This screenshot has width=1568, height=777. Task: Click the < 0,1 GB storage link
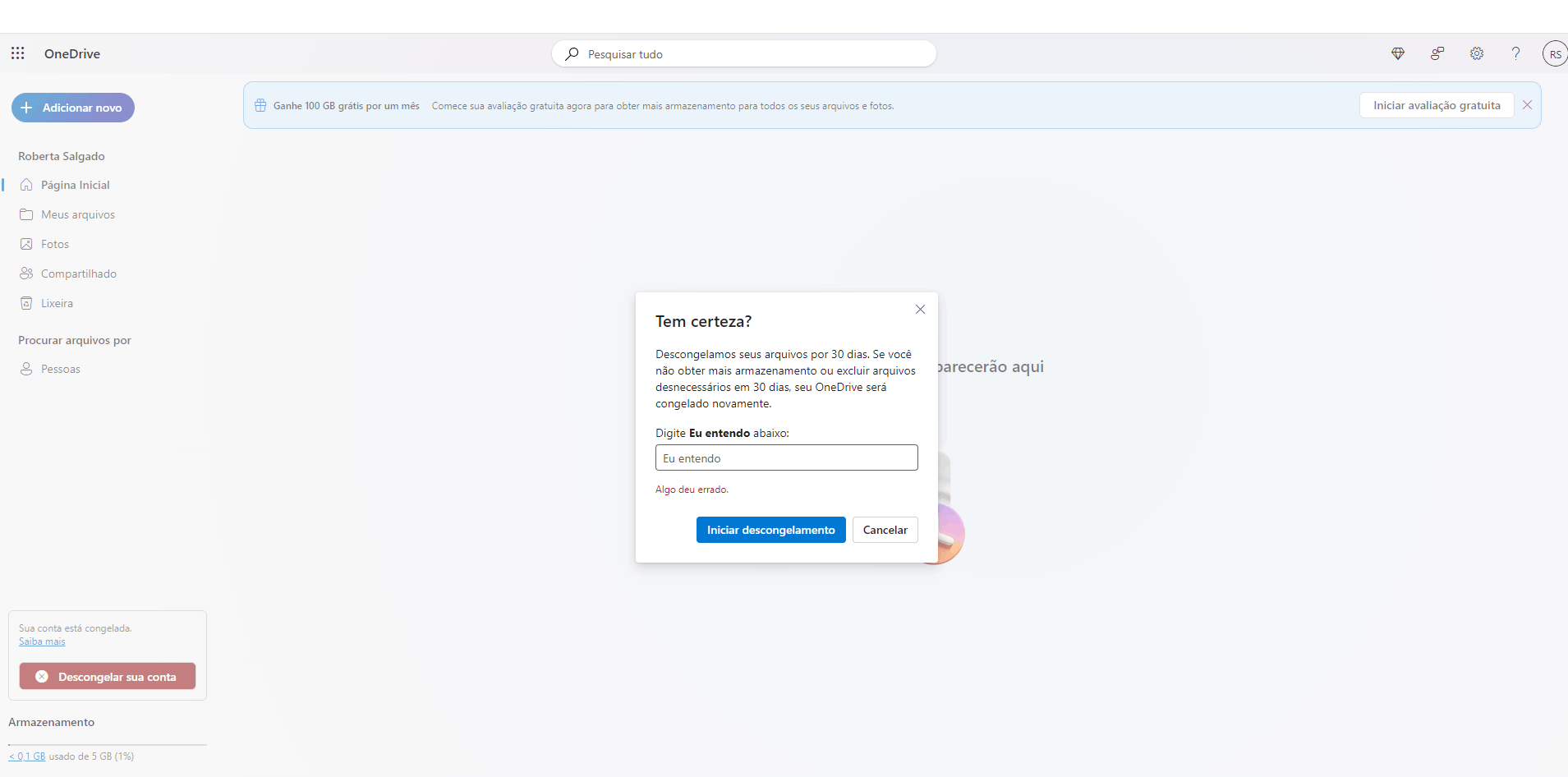coord(27,756)
